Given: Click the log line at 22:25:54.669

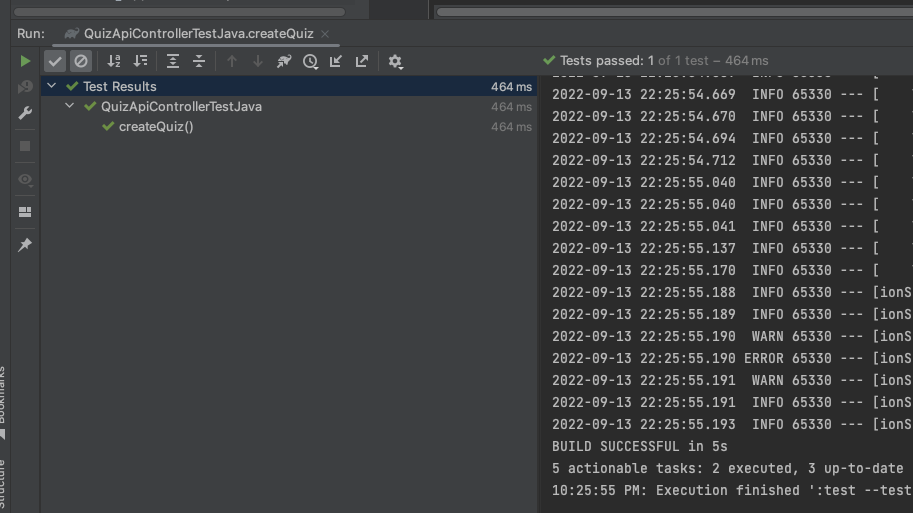Looking at the screenshot, I should click(x=715, y=94).
